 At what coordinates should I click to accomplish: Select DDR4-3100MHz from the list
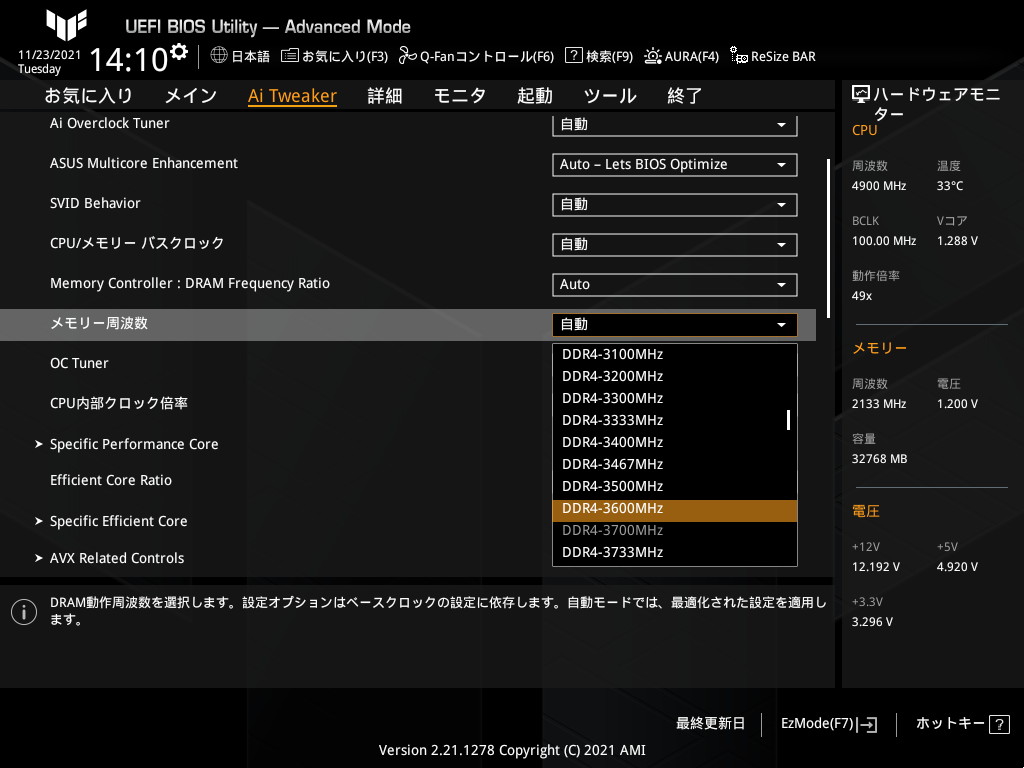675,354
